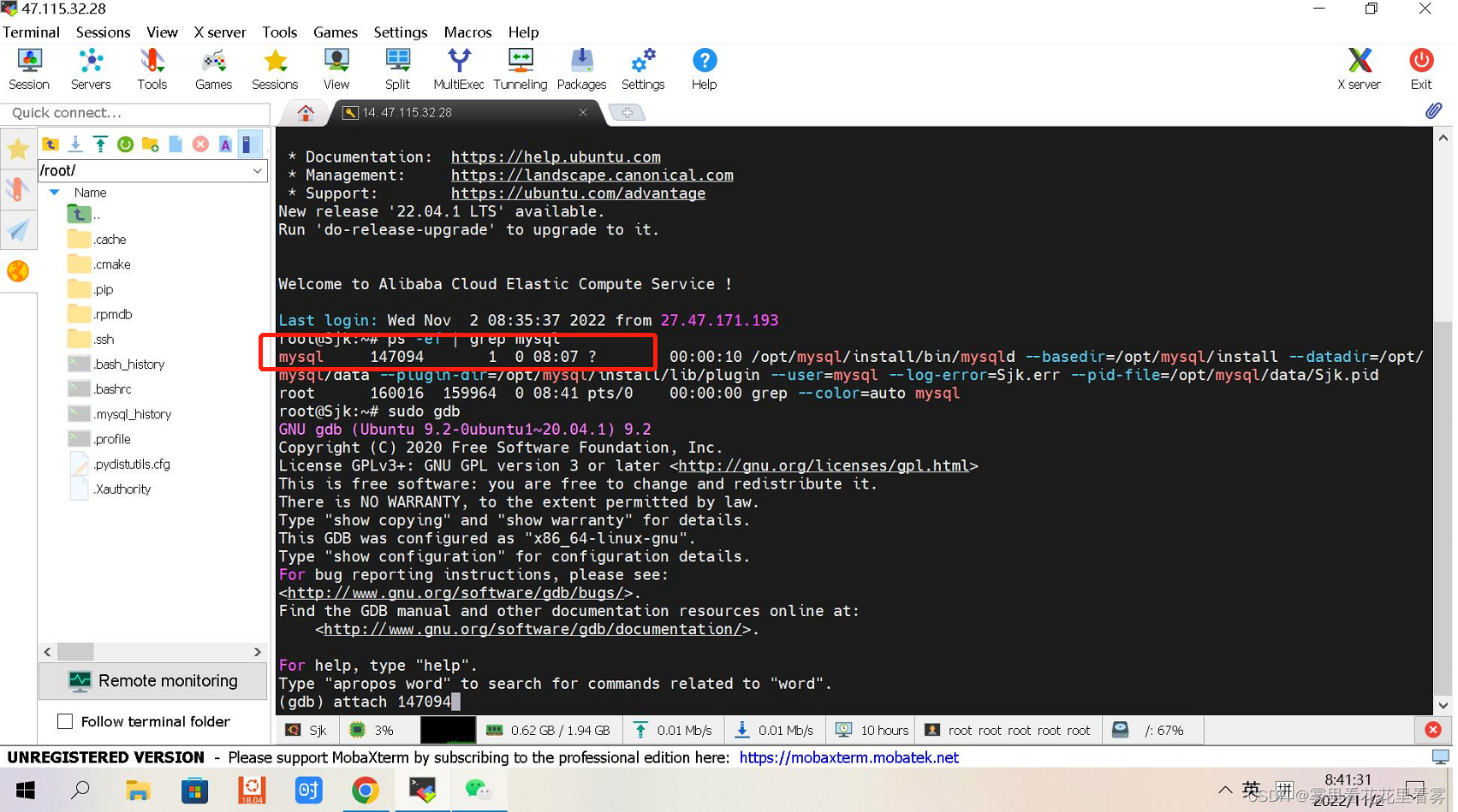Open WeChat from the taskbar
The image size is (1458, 812).
tap(479, 790)
